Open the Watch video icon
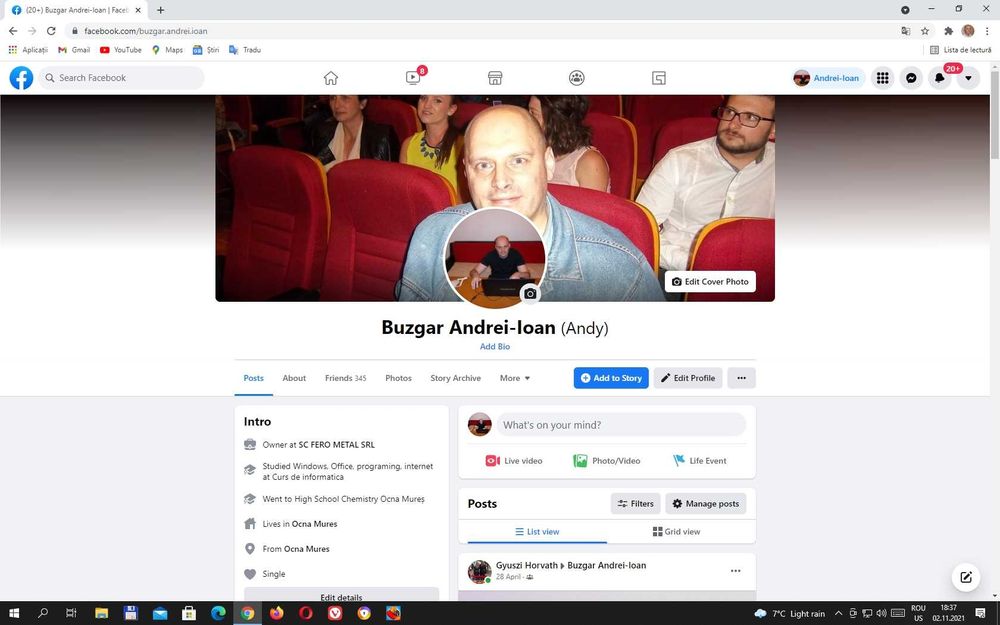1000x625 pixels. (x=413, y=78)
